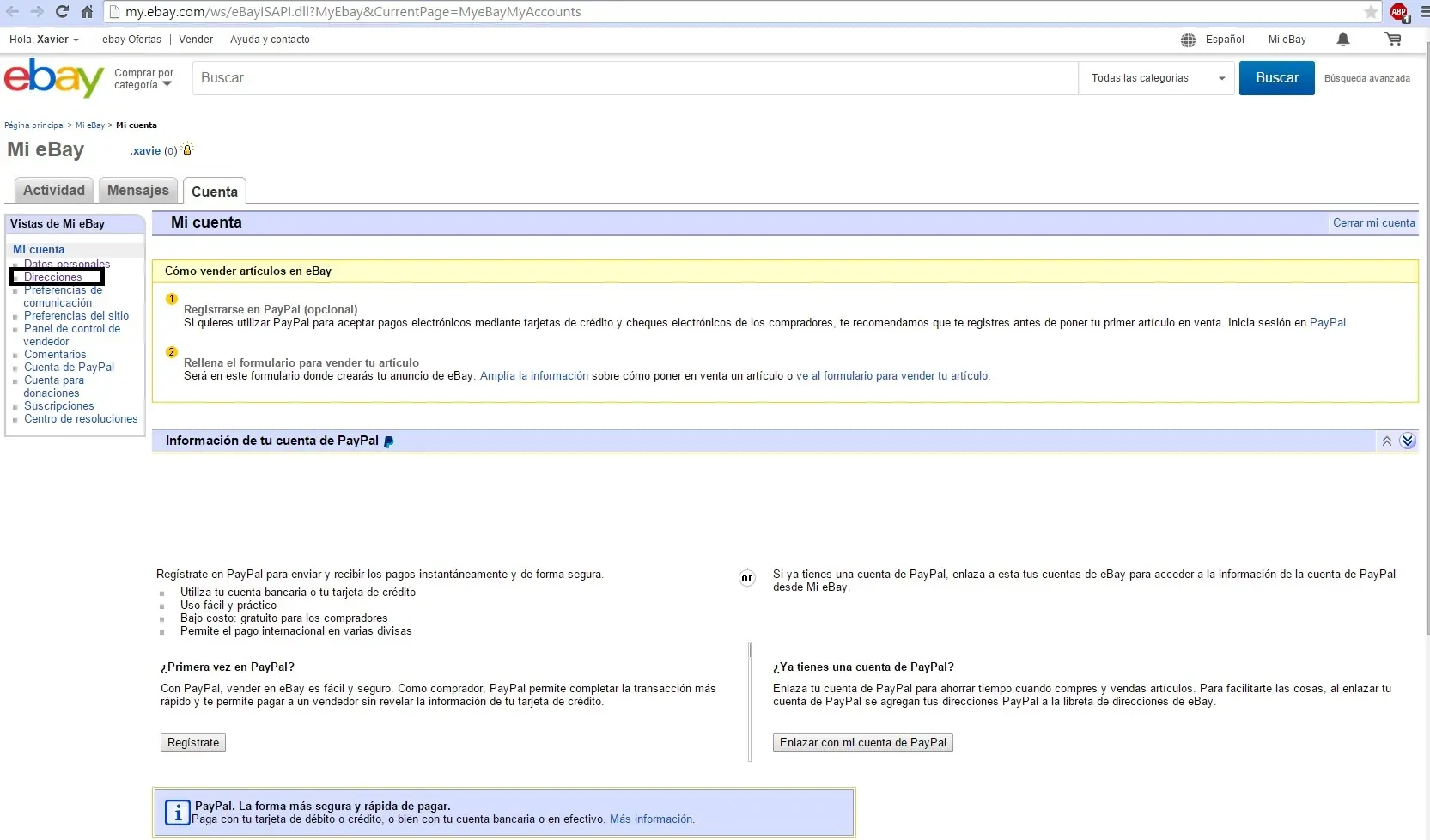Image resolution: width=1430 pixels, height=840 pixels.
Task: Click Mi eBay breadcrumb link
Action: [90, 125]
